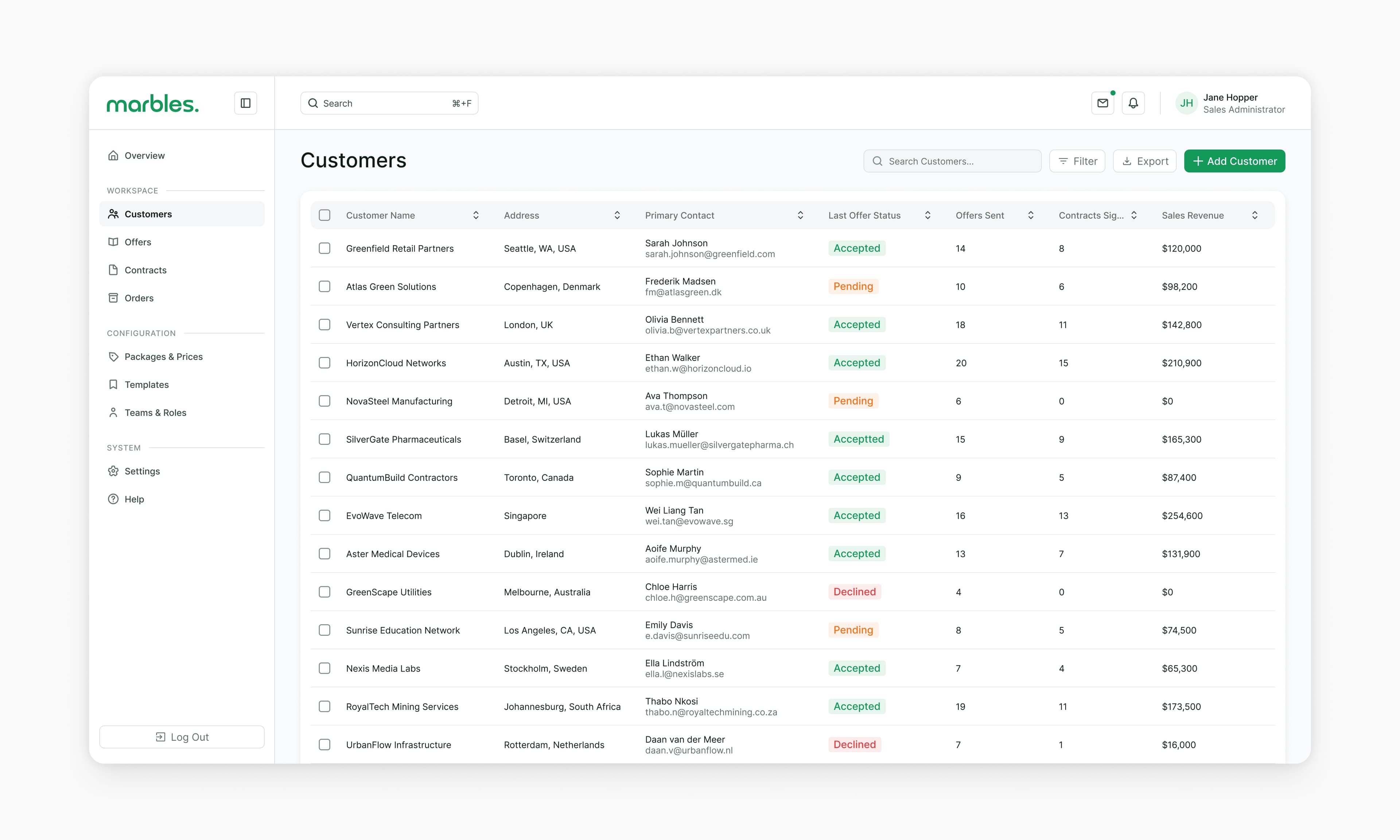
Task: Click the Customers page heading
Action: pyautogui.click(x=353, y=160)
